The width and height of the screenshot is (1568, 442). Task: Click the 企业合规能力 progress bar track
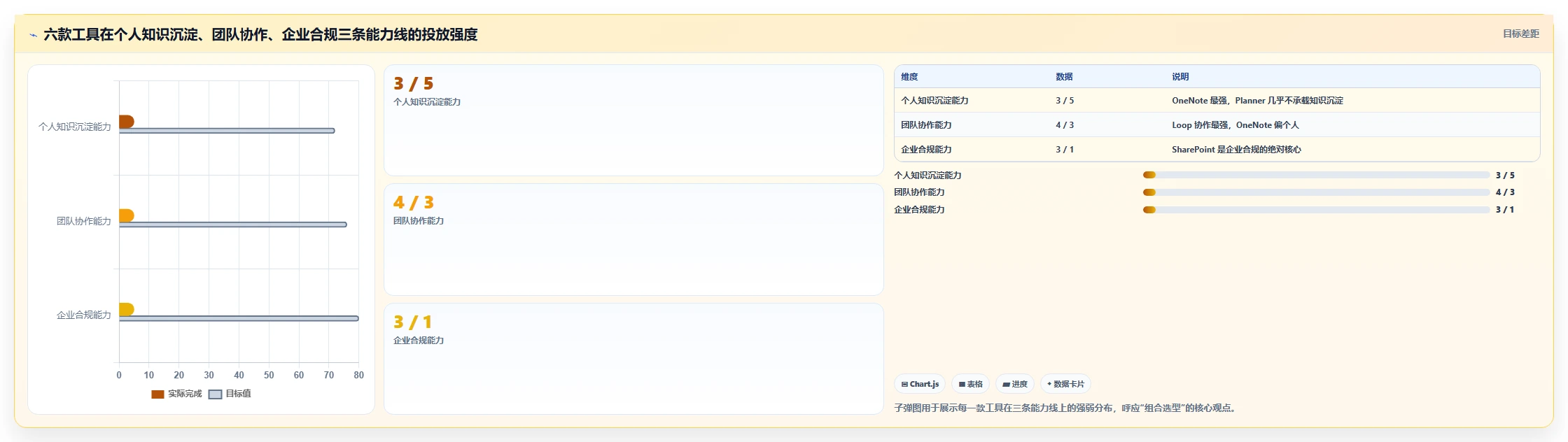[x=1316, y=210]
